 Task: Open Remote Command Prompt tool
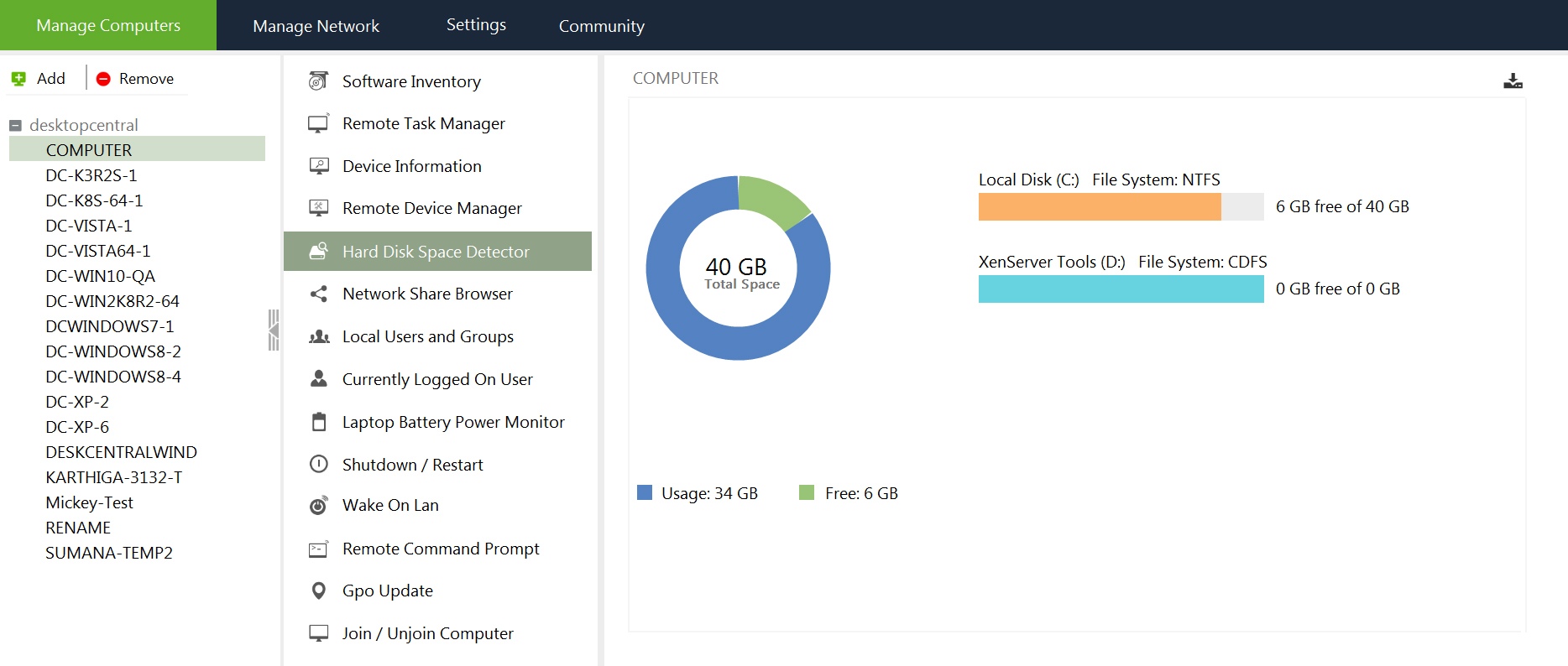(440, 549)
